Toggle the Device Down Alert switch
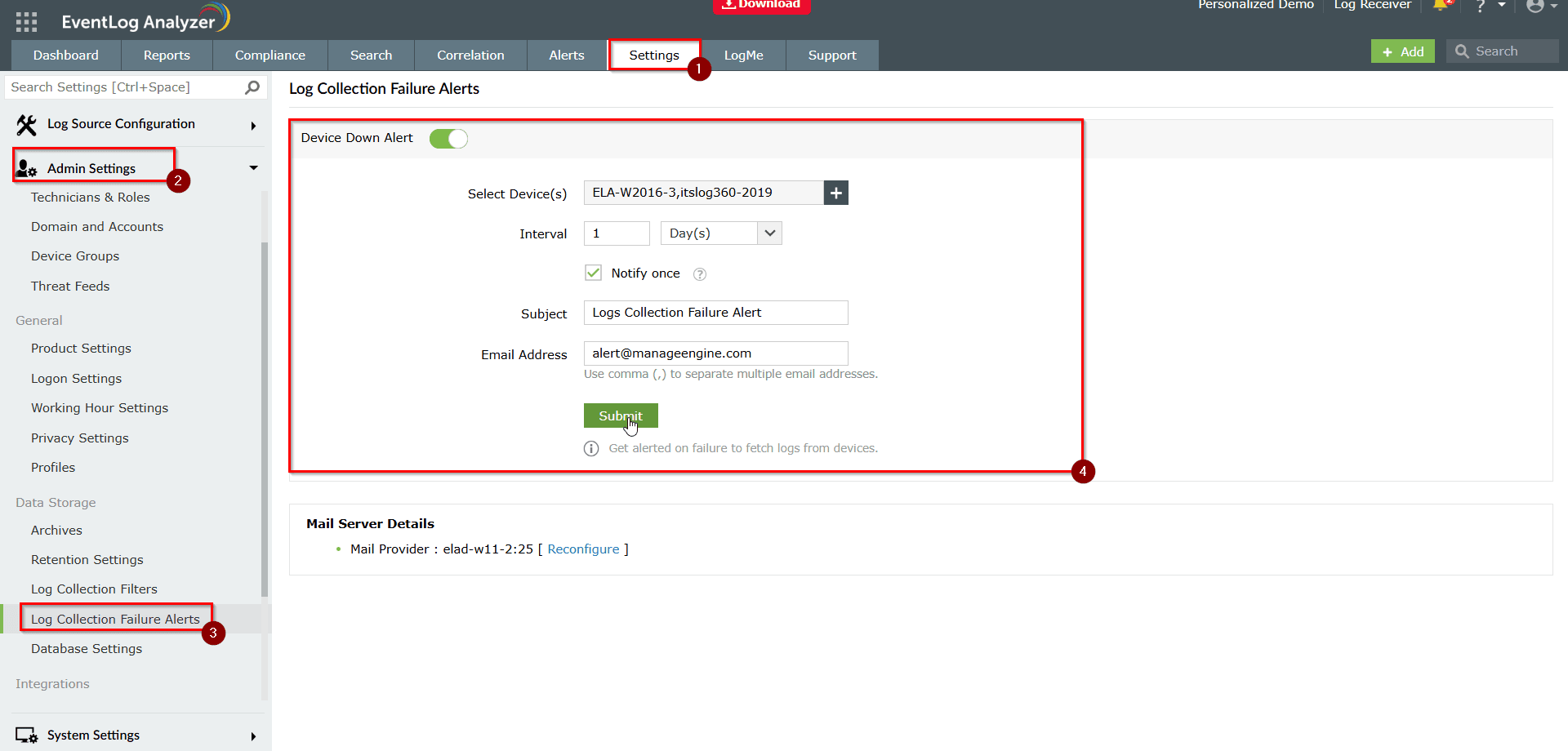 (448, 139)
